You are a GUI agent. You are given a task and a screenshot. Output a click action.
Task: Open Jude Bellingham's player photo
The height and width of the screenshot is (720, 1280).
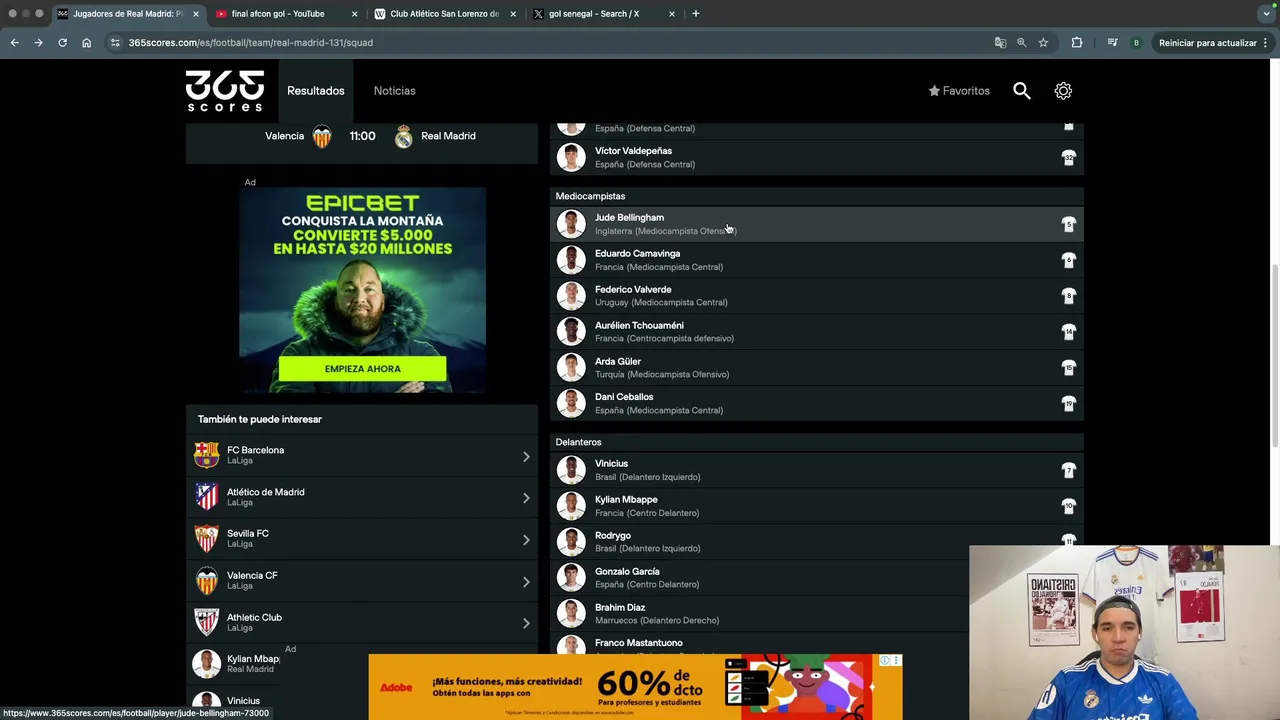click(571, 224)
